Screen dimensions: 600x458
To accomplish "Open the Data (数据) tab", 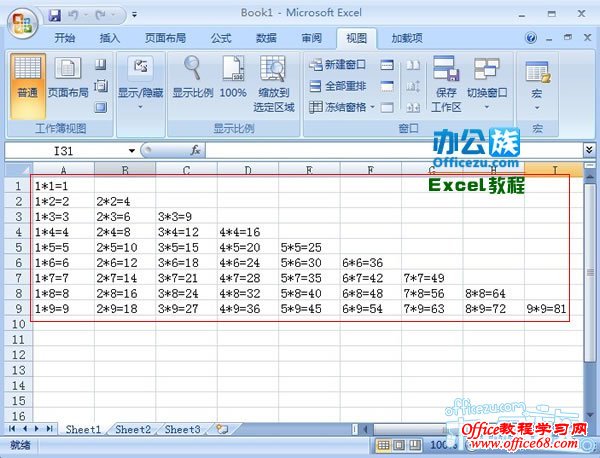I will click(266, 38).
